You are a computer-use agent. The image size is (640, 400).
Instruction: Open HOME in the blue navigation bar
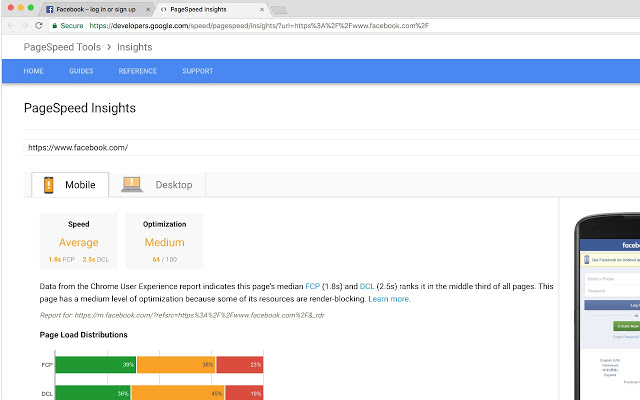click(33, 71)
